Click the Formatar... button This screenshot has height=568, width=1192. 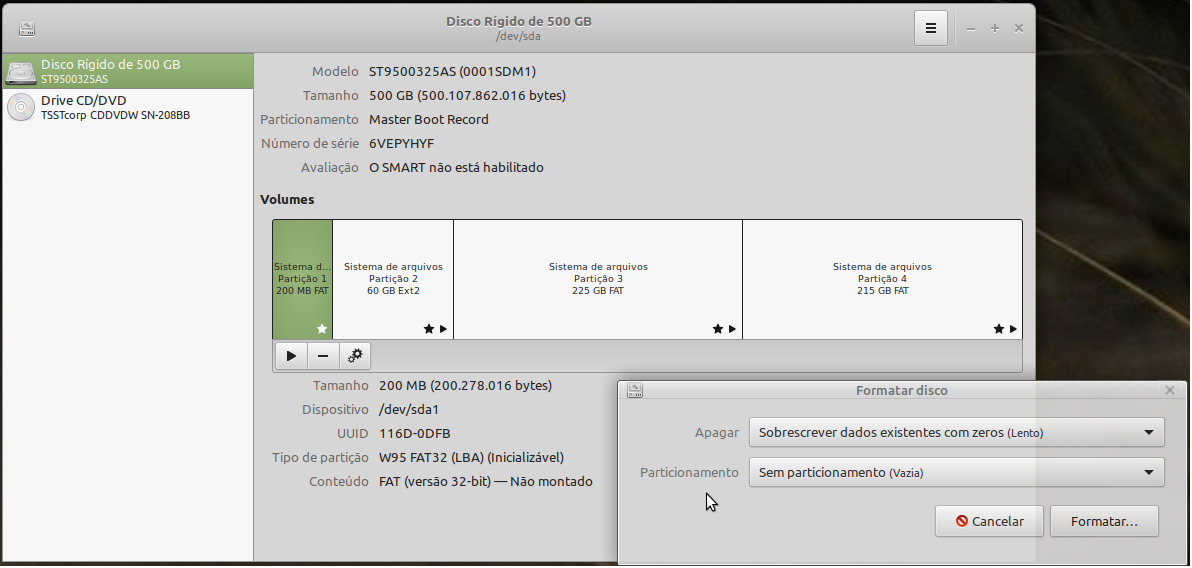(x=1104, y=522)
